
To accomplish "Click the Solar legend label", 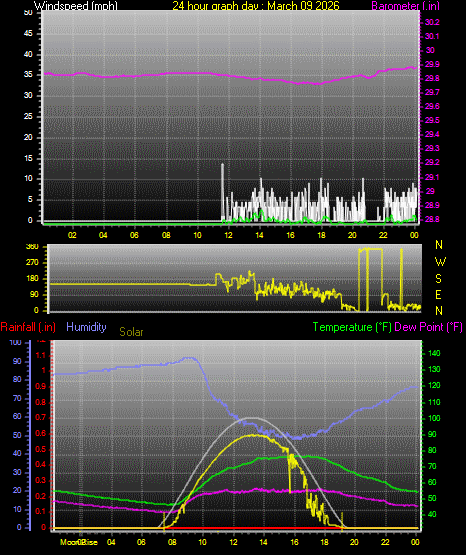I will coord(131,332).
